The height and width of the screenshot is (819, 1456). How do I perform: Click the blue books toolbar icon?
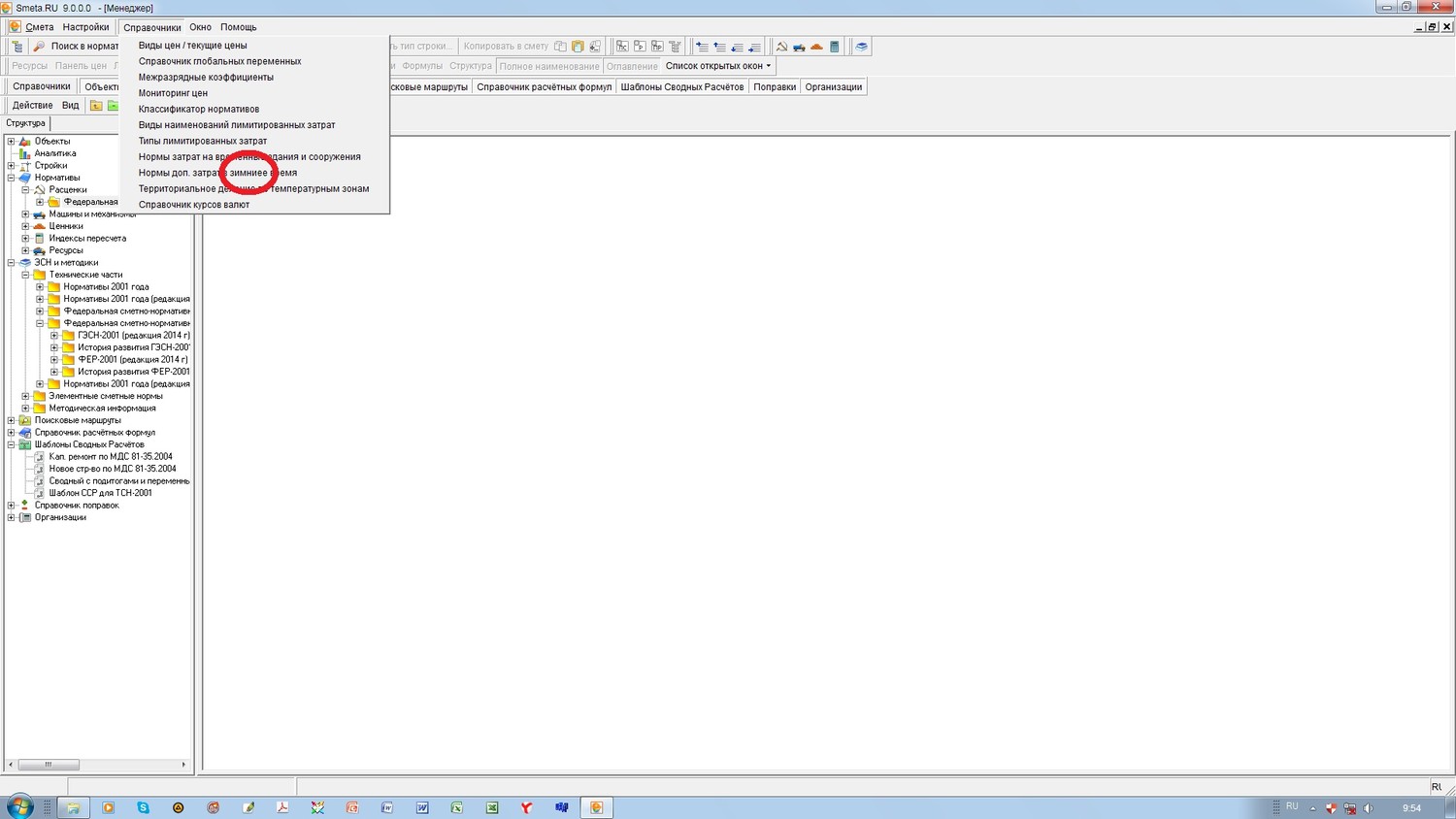coord(861,47)
